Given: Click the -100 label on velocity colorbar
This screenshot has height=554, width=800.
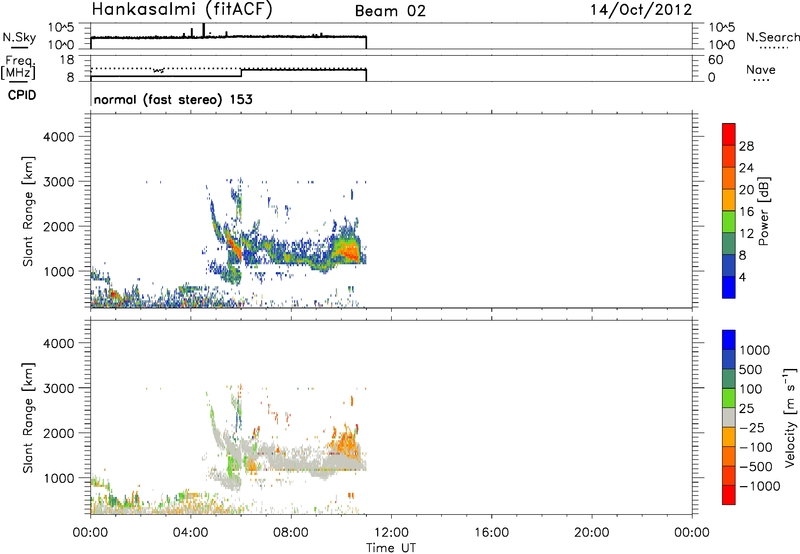Looking at the screenshot, I should click(755, 447).
